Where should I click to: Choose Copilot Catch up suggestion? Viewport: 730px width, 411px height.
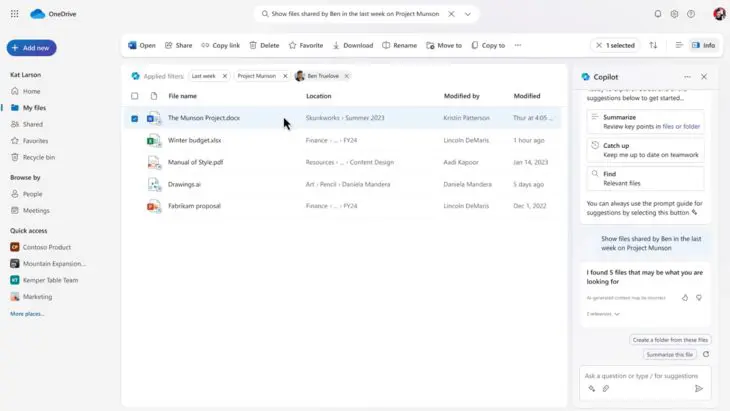click(645, 150)
